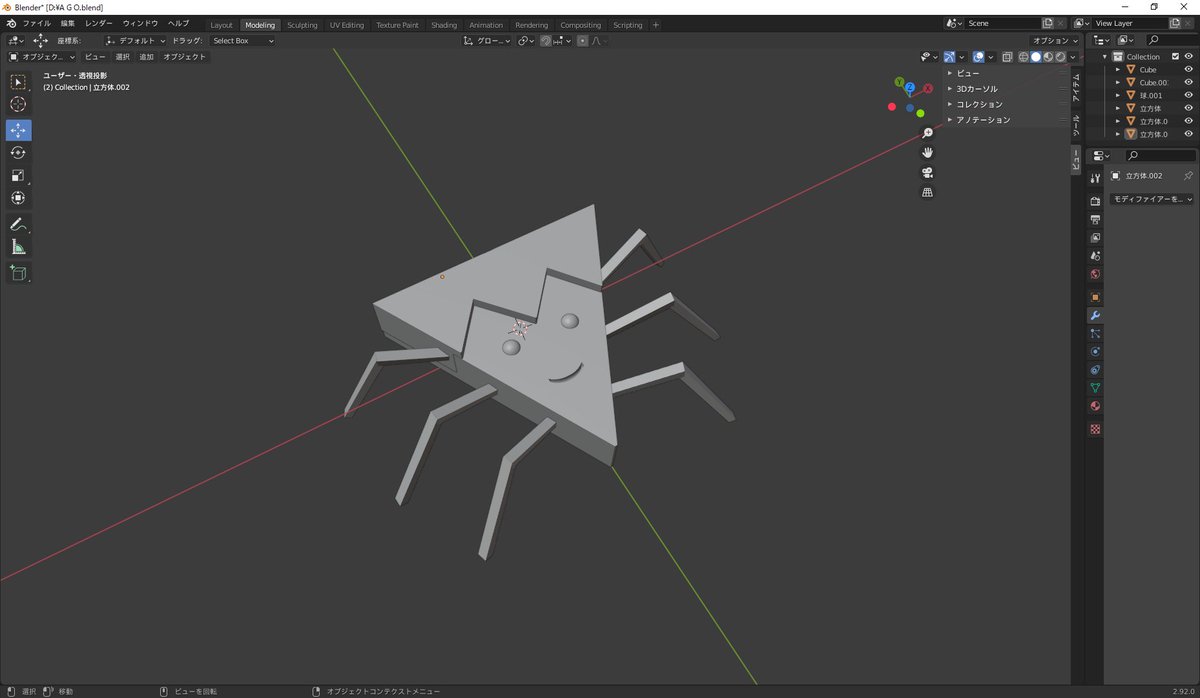
Task: Click the hand pan view icon
Action: 927,153
